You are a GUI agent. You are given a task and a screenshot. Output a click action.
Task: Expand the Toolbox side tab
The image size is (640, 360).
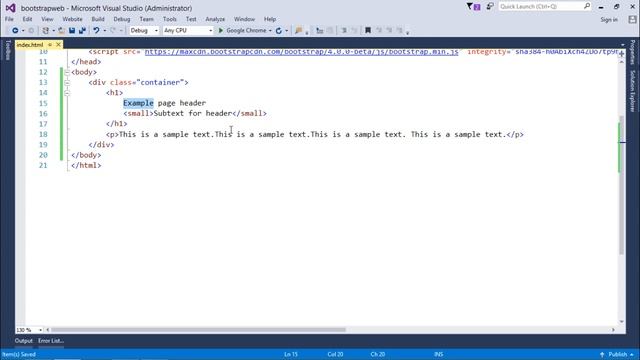click(x=7, y=50)
